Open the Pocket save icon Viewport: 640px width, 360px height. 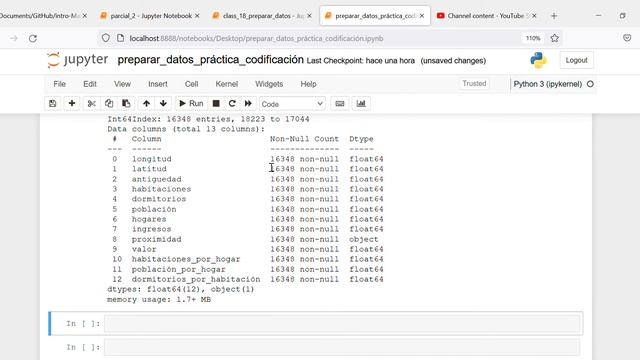click(x=627, y=38)
